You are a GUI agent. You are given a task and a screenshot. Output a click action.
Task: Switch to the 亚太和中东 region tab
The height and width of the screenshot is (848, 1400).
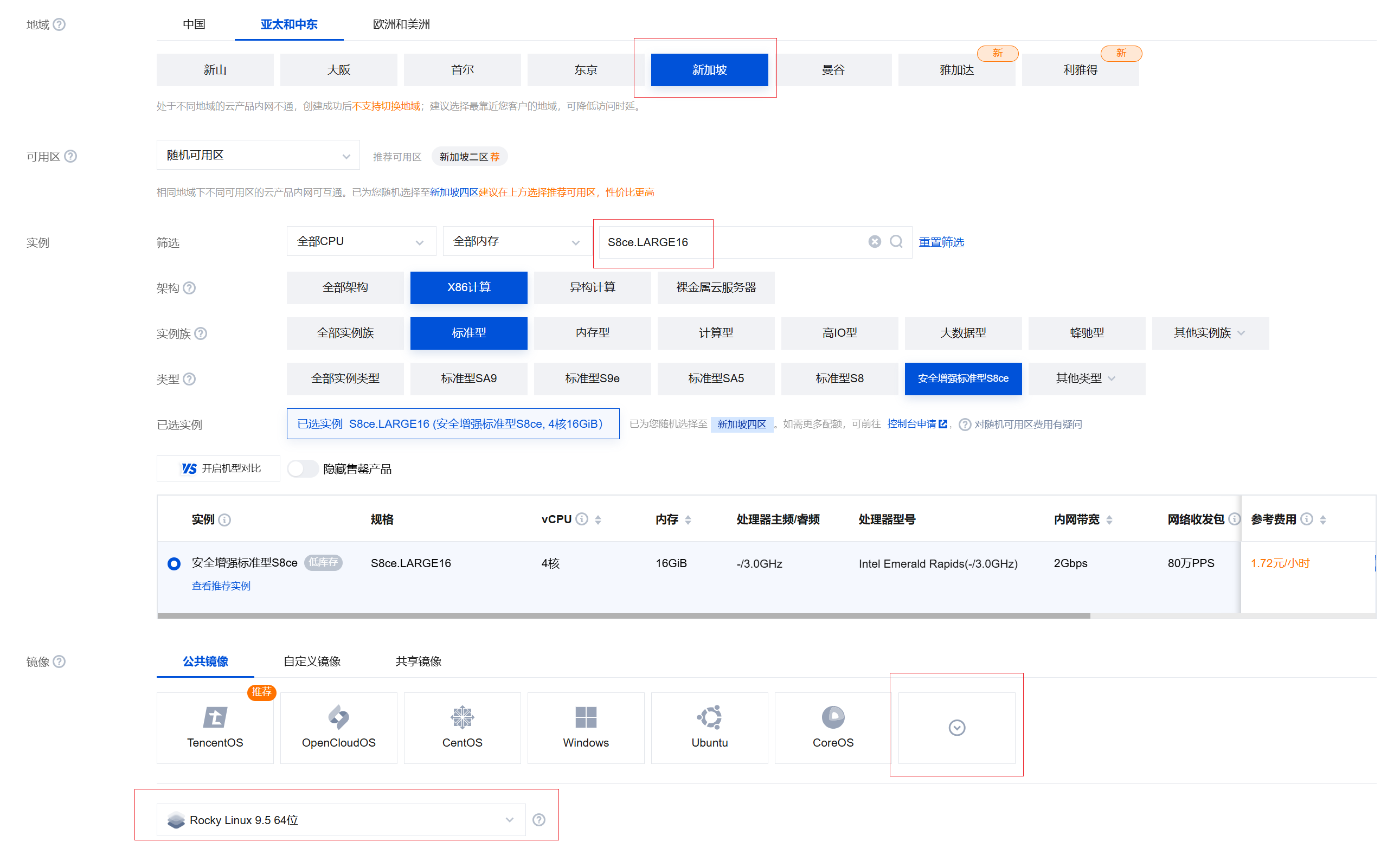(x=289, y=24)
